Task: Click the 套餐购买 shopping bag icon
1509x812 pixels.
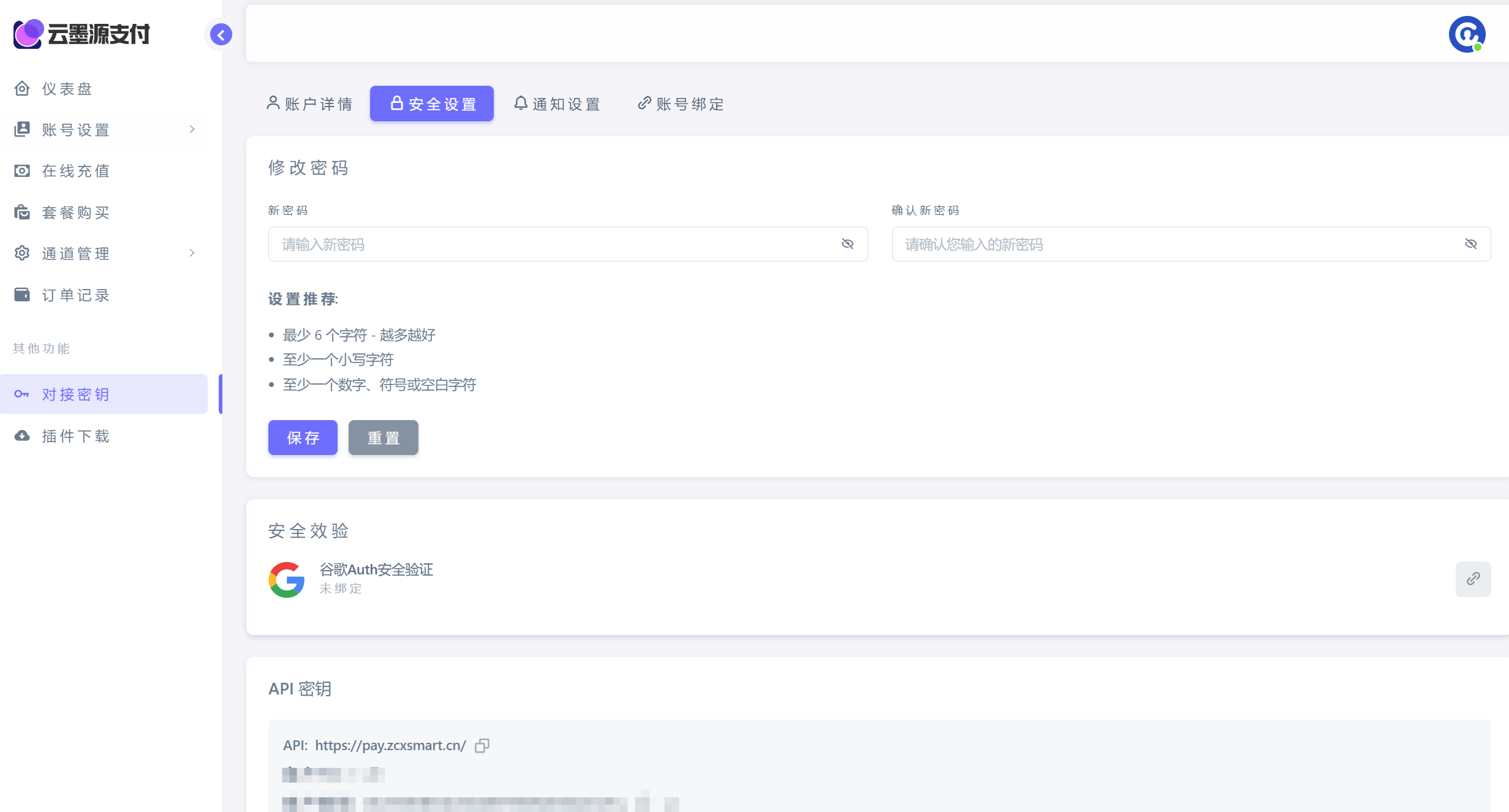Action: point(22,212)
